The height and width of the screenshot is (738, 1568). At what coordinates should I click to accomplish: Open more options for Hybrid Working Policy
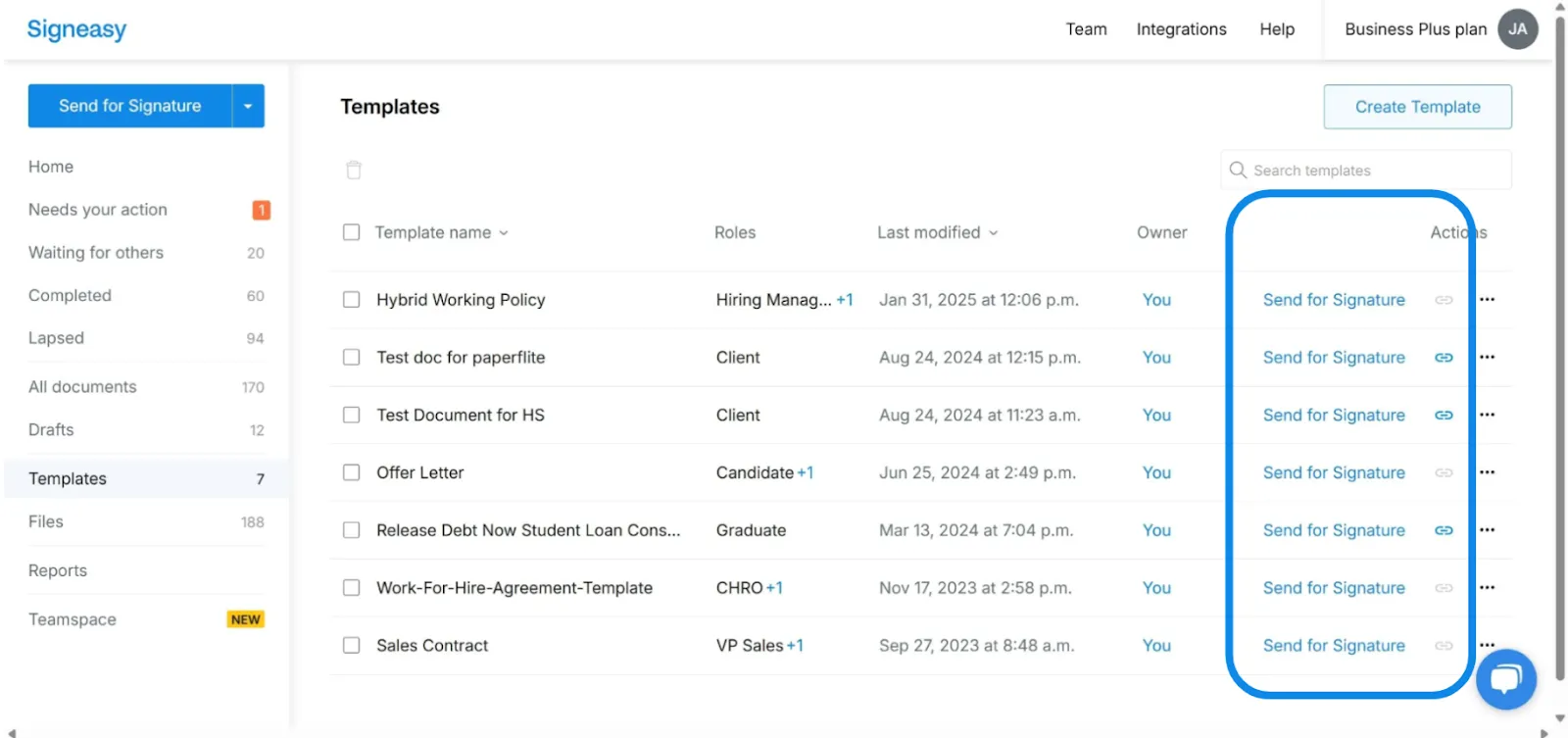click(1488, 300)
